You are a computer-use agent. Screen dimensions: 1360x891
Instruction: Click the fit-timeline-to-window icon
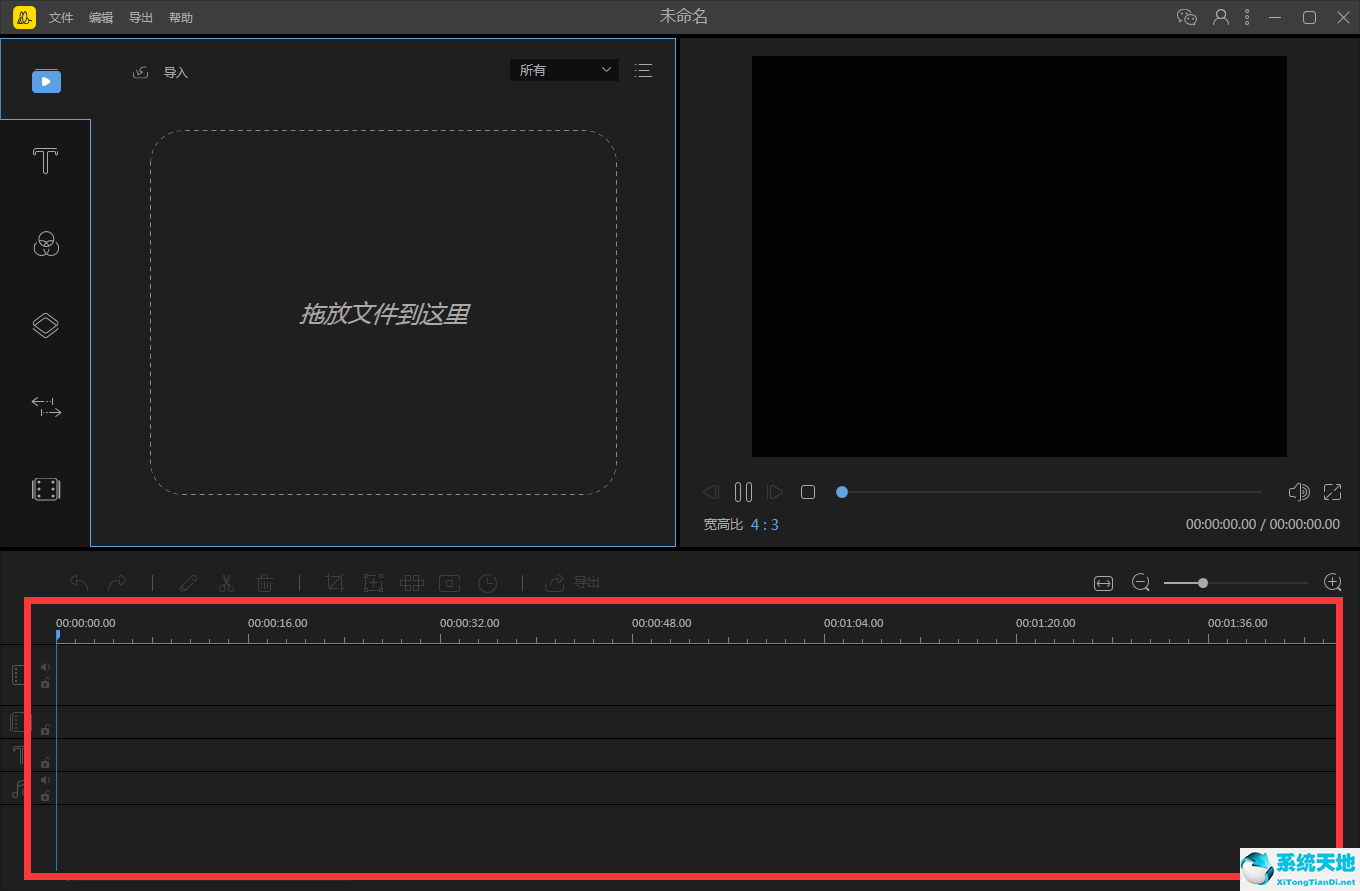pyautogui.click(x=1104, y=583)
